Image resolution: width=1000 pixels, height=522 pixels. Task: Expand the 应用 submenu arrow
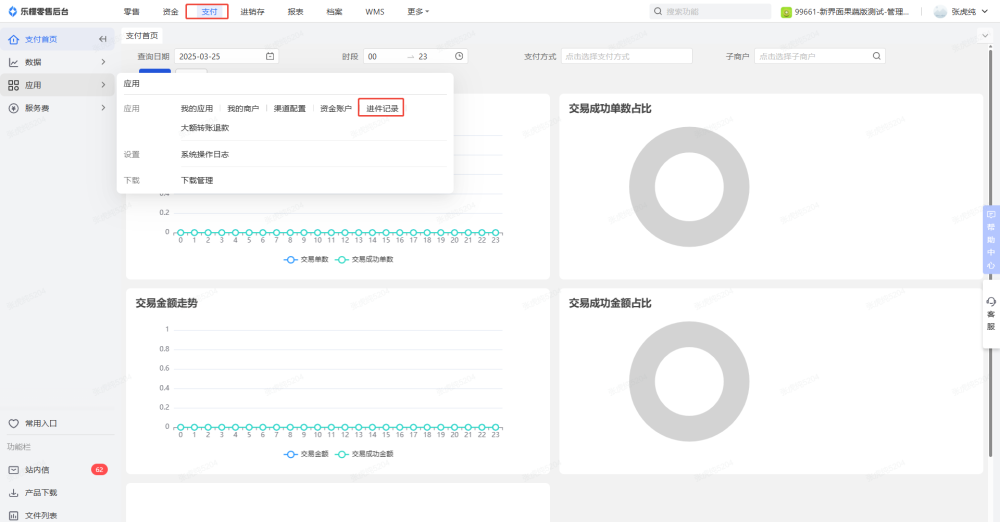[103, 85]
